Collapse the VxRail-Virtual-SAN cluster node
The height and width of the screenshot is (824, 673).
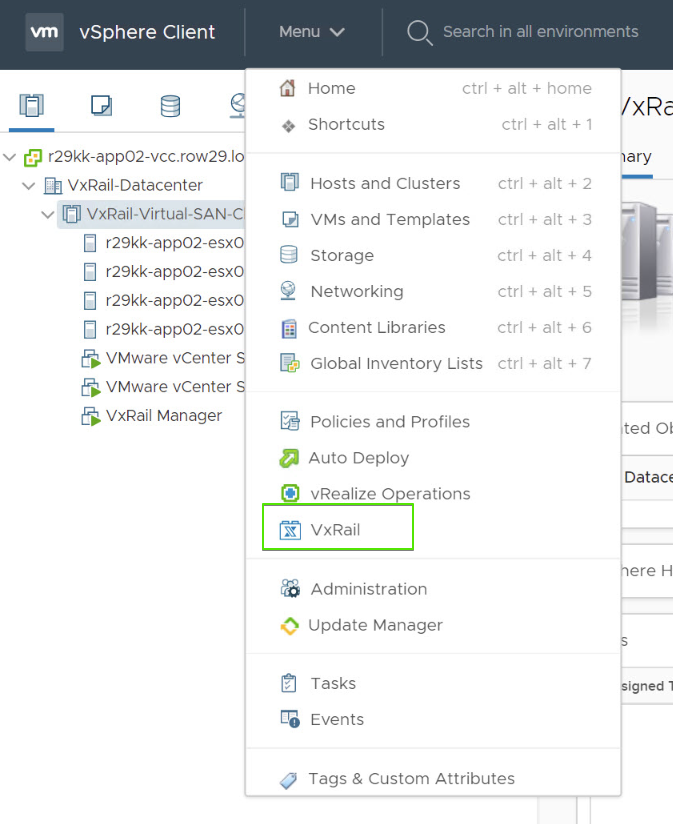pos(47,214)
